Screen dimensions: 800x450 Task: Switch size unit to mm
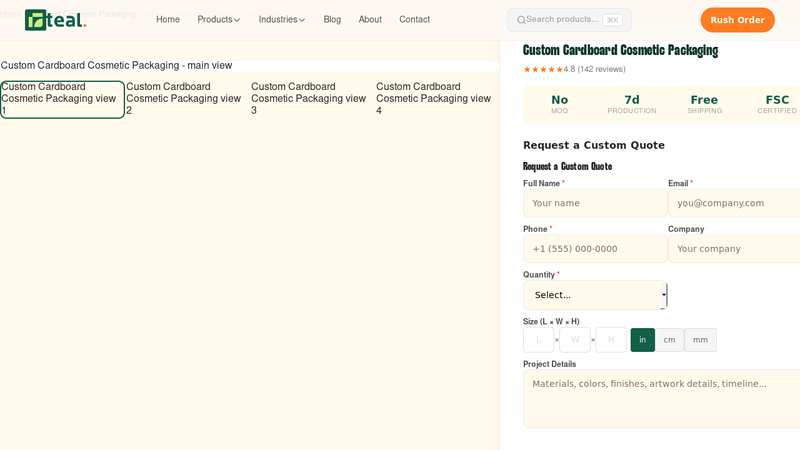pyautogui.click(x=700, y=340)
